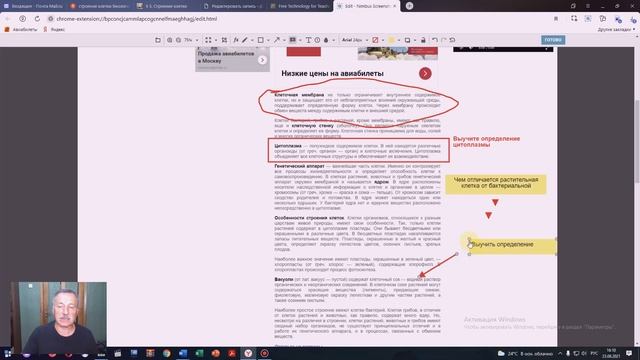Open the screen recorder taskbar icon
Viewport: 640px width, 360px height.
coord(264,353)
